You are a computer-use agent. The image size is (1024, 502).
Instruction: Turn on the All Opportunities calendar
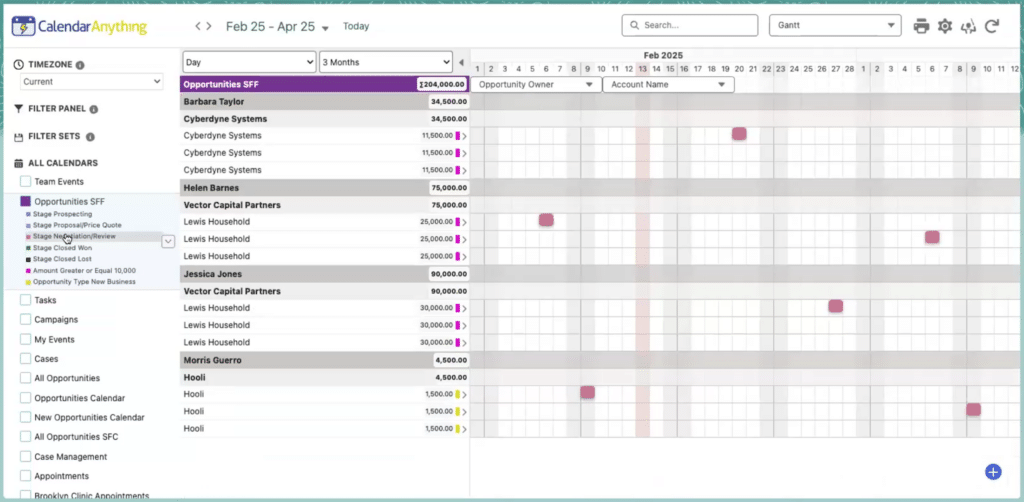click(25, 378)
